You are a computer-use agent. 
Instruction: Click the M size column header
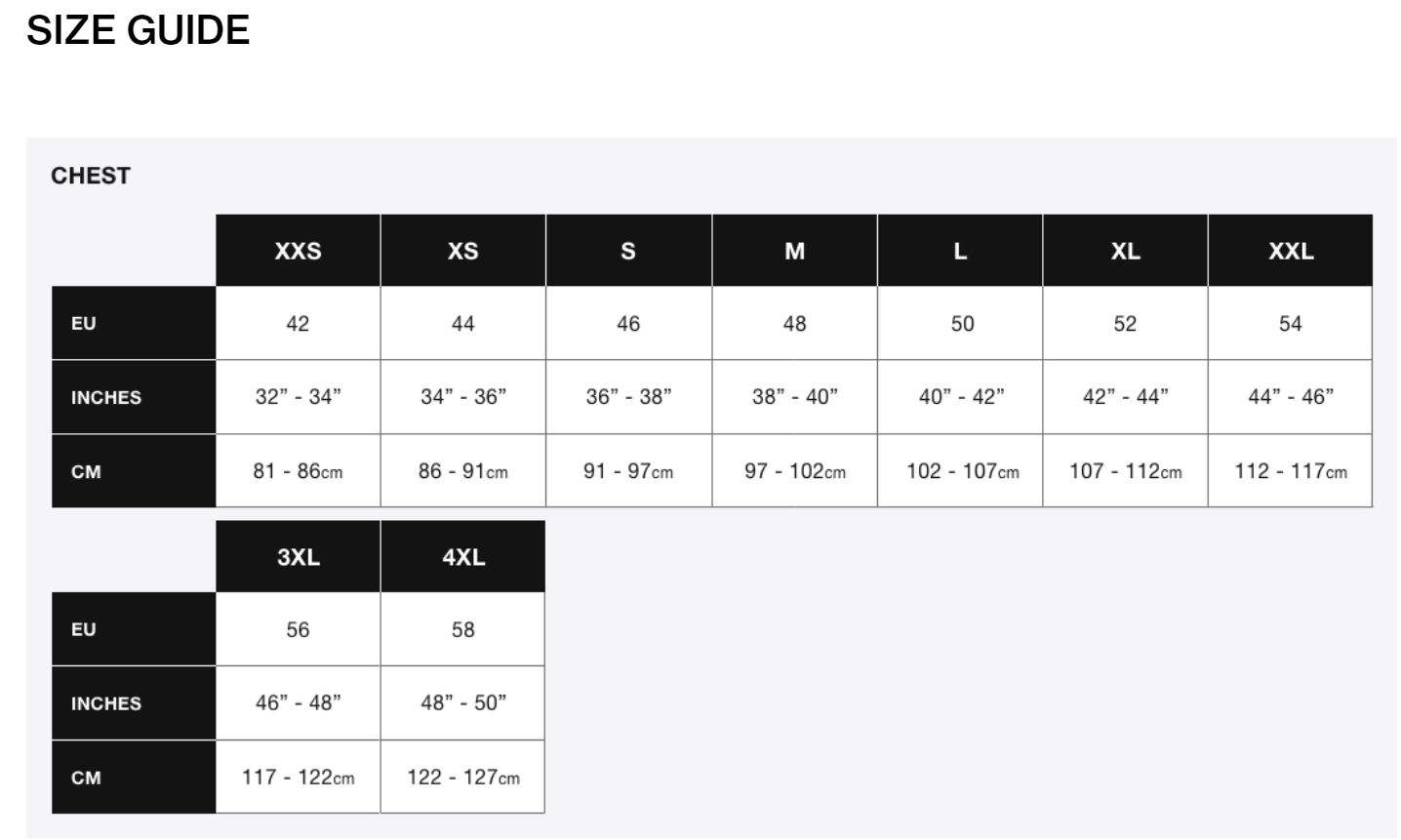pyautogui.click(x=795, y=251)
